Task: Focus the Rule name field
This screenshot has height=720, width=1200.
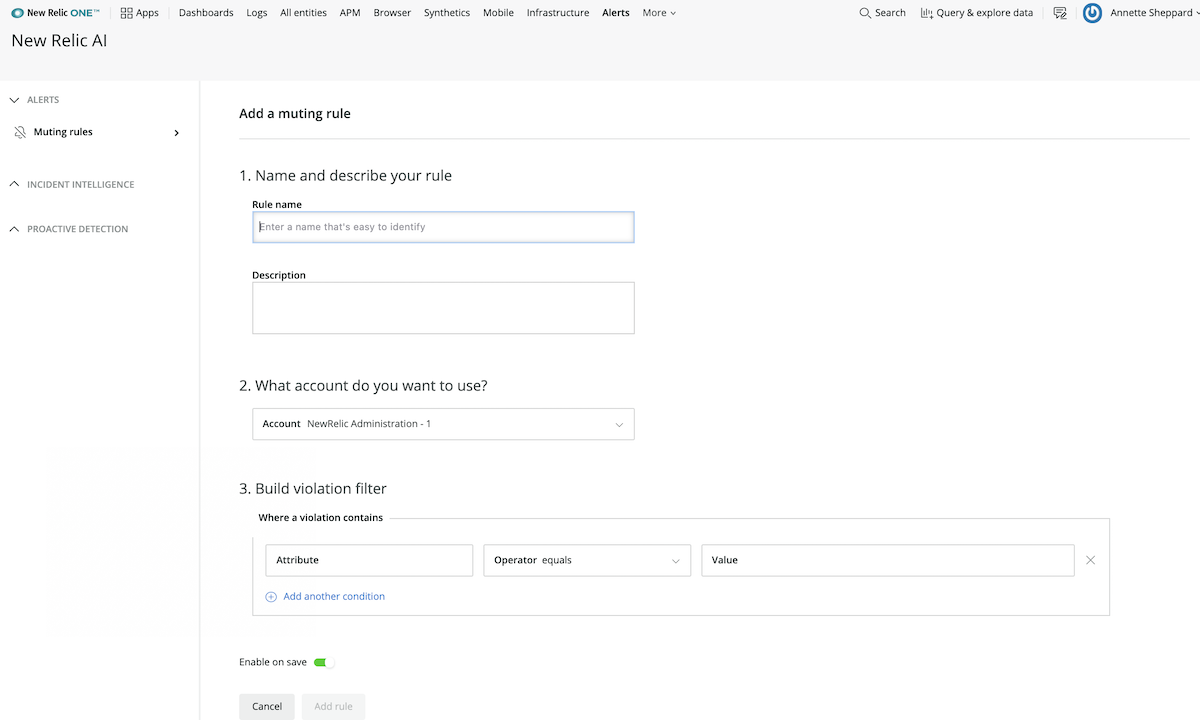Action: pyautogui.click(x=443, y=227)
